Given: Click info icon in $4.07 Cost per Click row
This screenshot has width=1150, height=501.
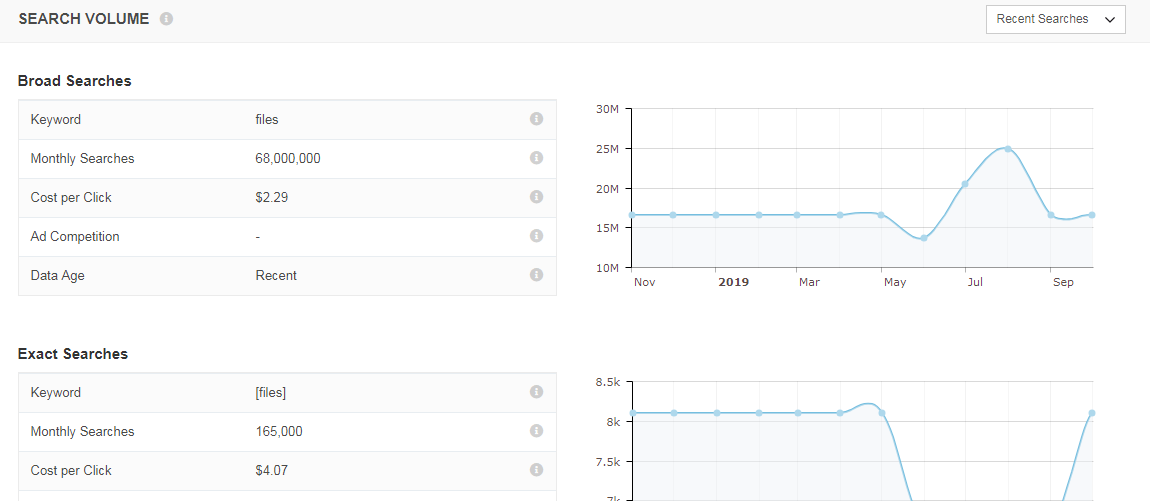Looking at the screenshot, I should [x=536, y=469].
